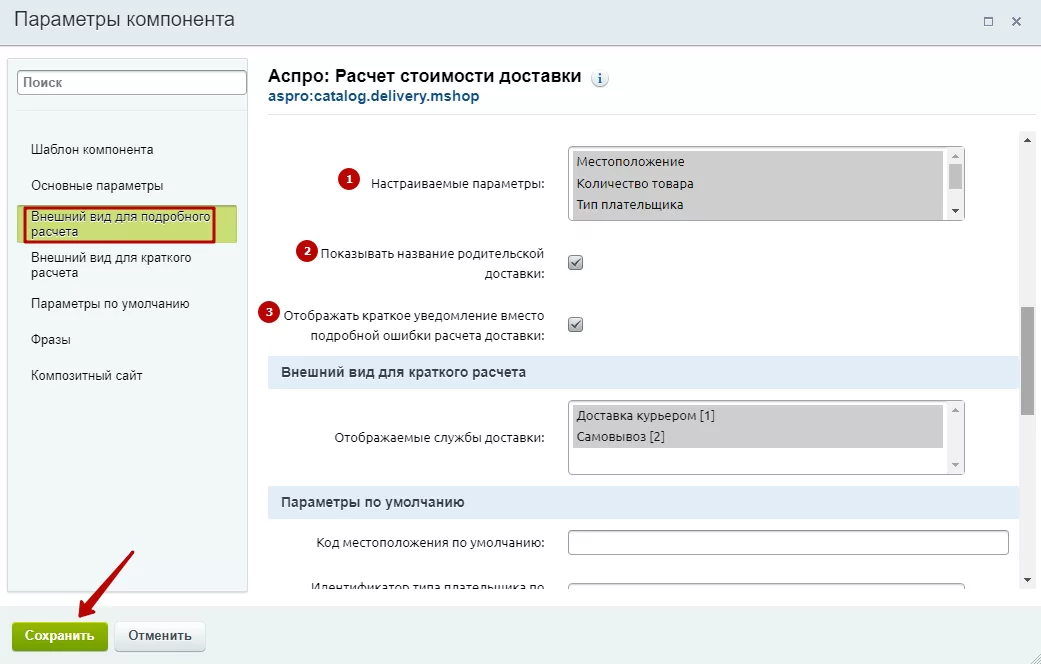Open Композитный сайт section
The width and height of the screenshot is (1041, 664).
(x=86, y=375)
